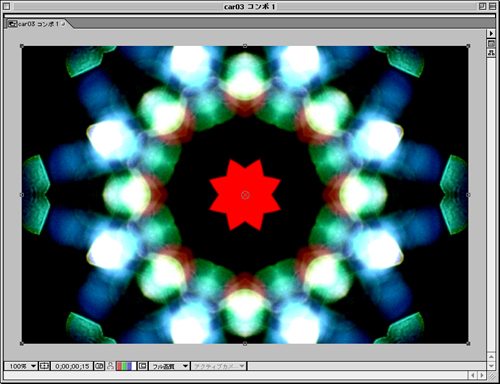Viewport: 500px width, 384px height.
Task: Click the bottom-left layer corner handle
Action: pyautogui.click(x=22, y=343)
